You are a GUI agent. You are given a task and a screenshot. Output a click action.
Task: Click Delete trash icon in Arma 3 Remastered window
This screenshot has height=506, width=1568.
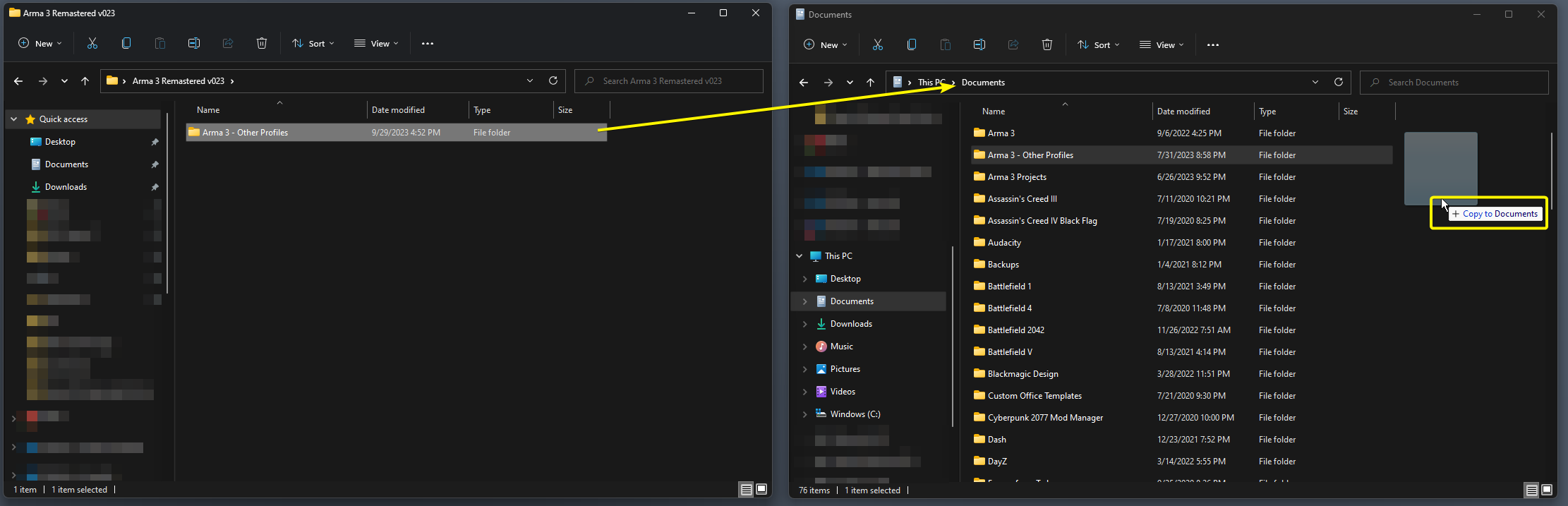pos(262,43)
